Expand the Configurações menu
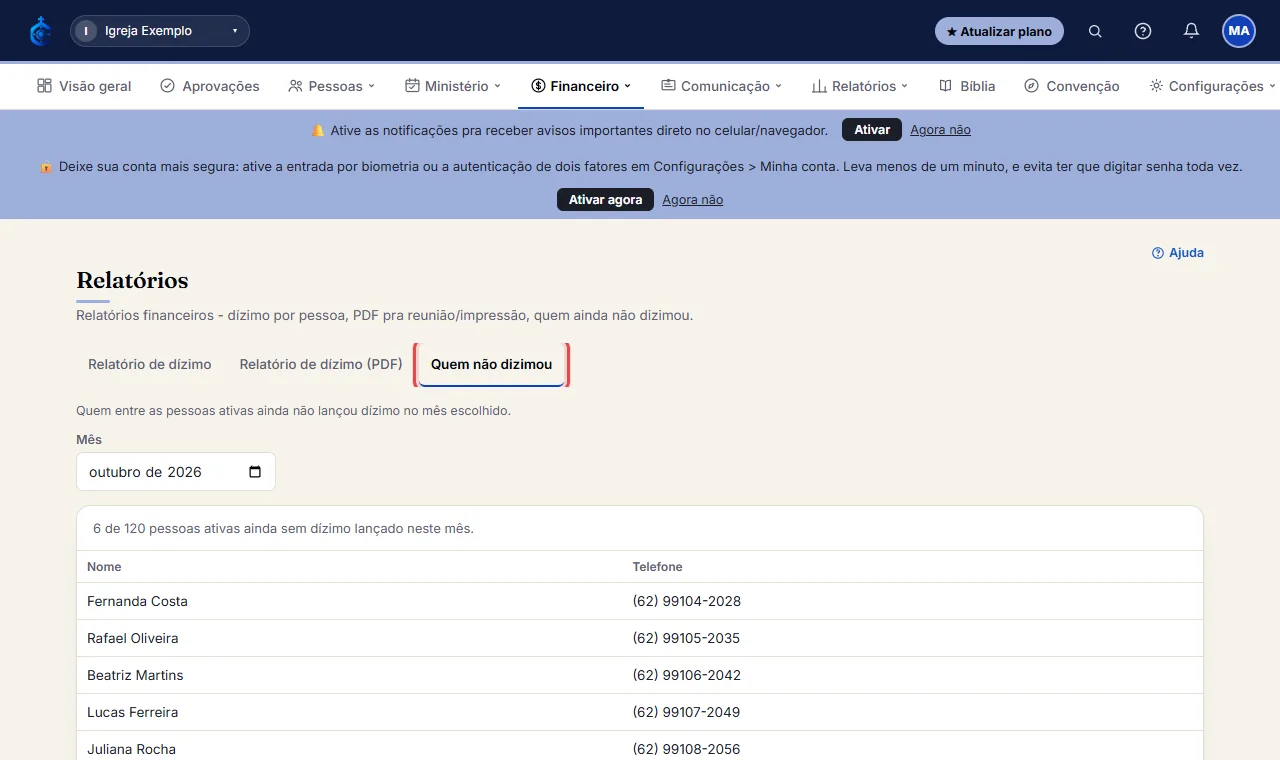 click(x=1213, y=86)
